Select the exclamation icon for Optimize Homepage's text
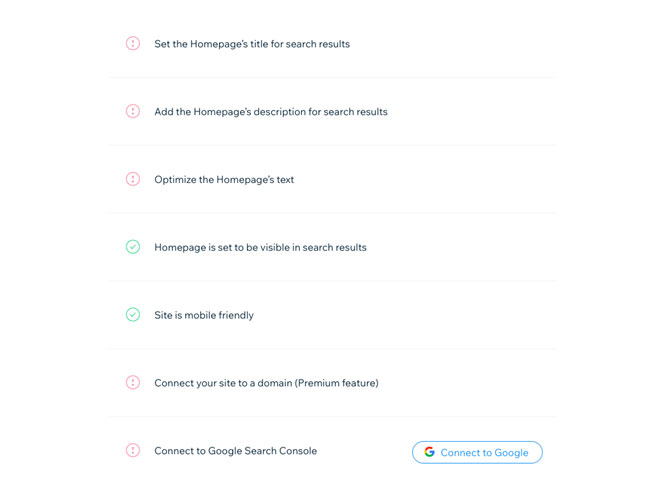 pyautogui.click(x=133, y=179)
